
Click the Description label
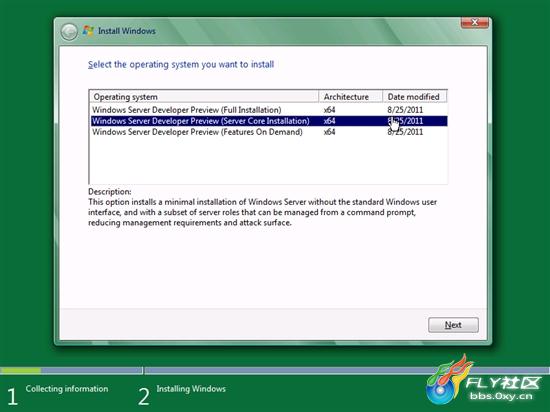(x=109, y=192)
